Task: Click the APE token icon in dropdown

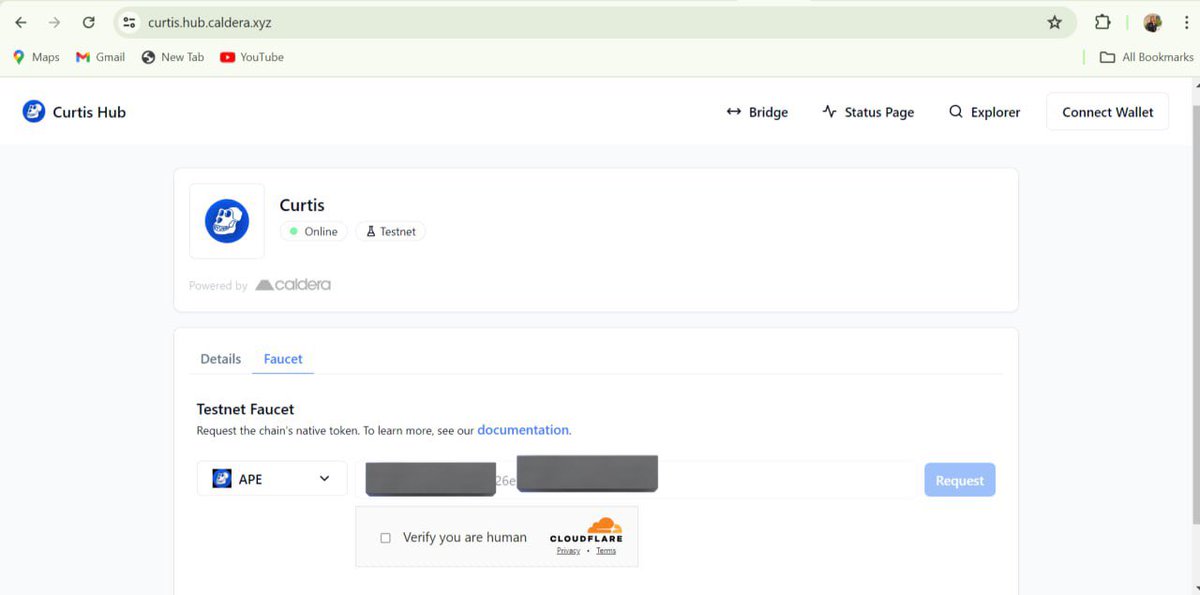Action: click(222, 479)
